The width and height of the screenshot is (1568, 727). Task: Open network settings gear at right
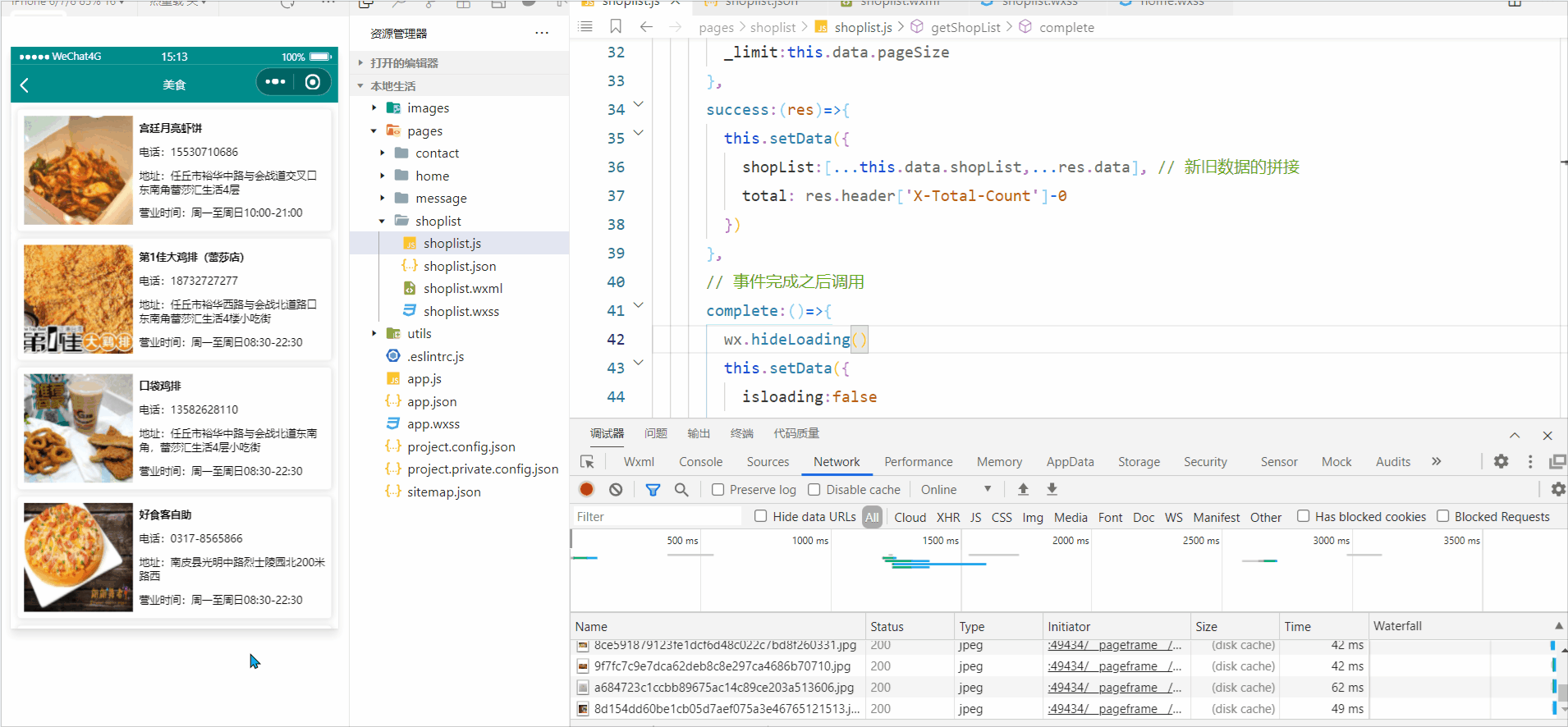coord(1557,489)
